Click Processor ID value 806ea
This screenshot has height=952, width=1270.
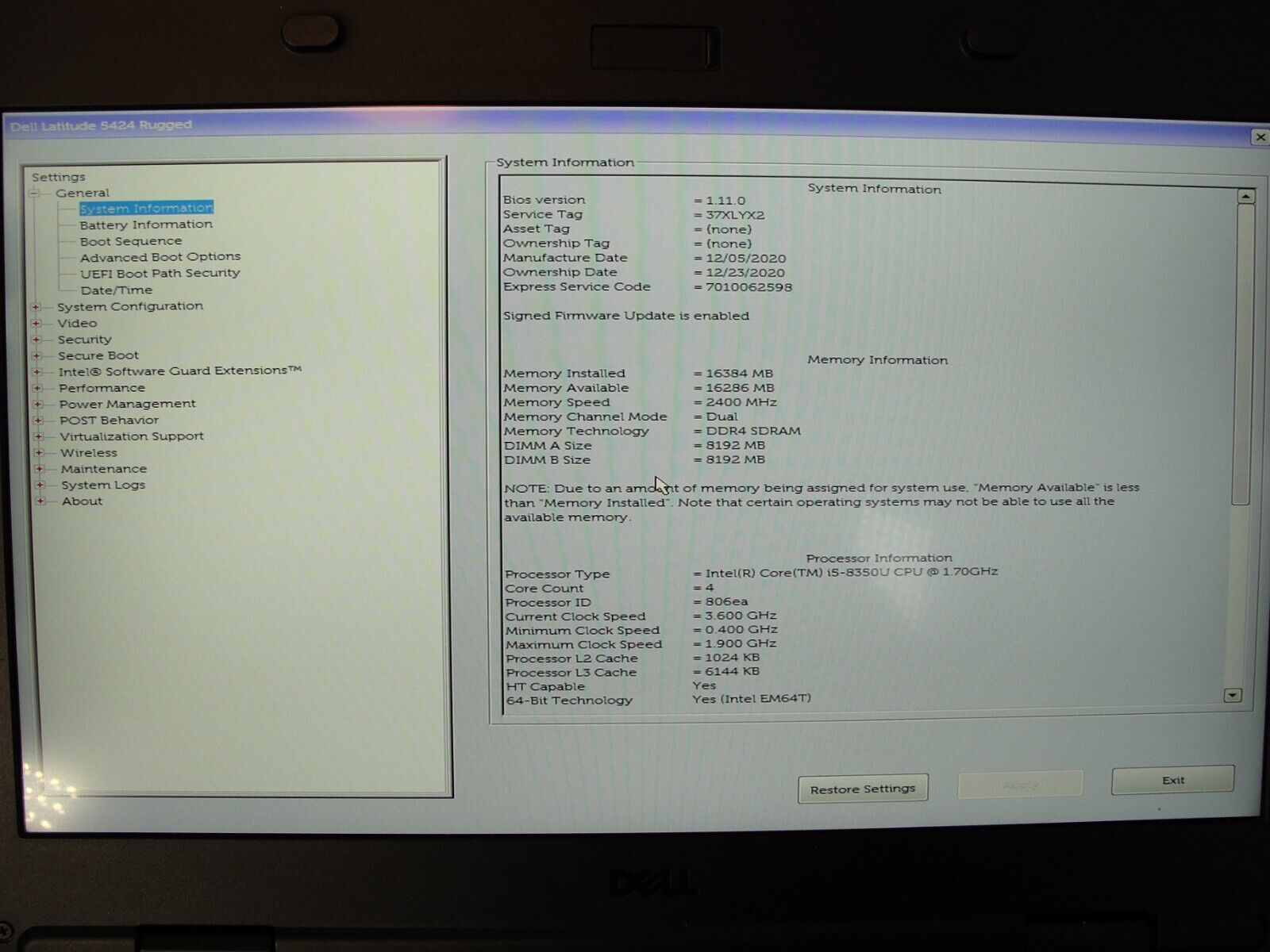pyautogui.click(x=726, y=601)
